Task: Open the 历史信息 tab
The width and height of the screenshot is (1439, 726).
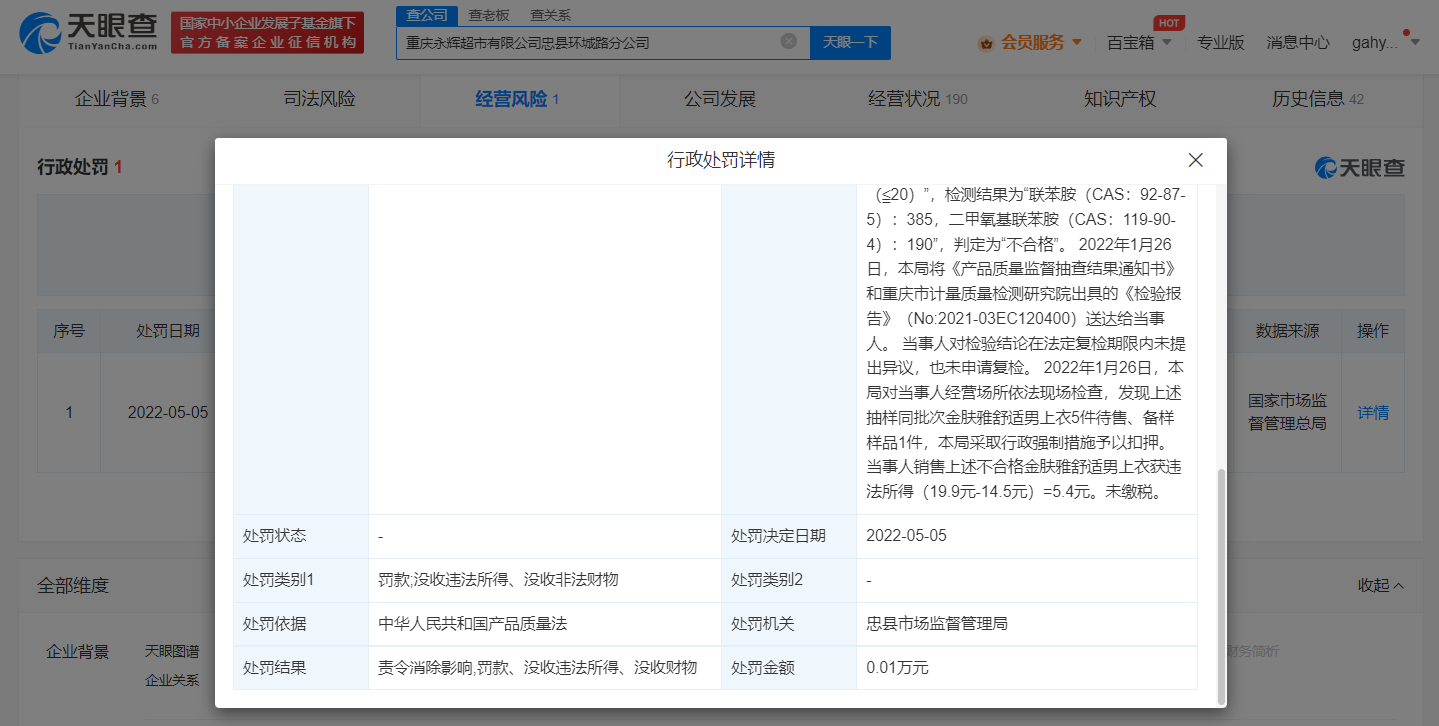Action: point(1318,99)
